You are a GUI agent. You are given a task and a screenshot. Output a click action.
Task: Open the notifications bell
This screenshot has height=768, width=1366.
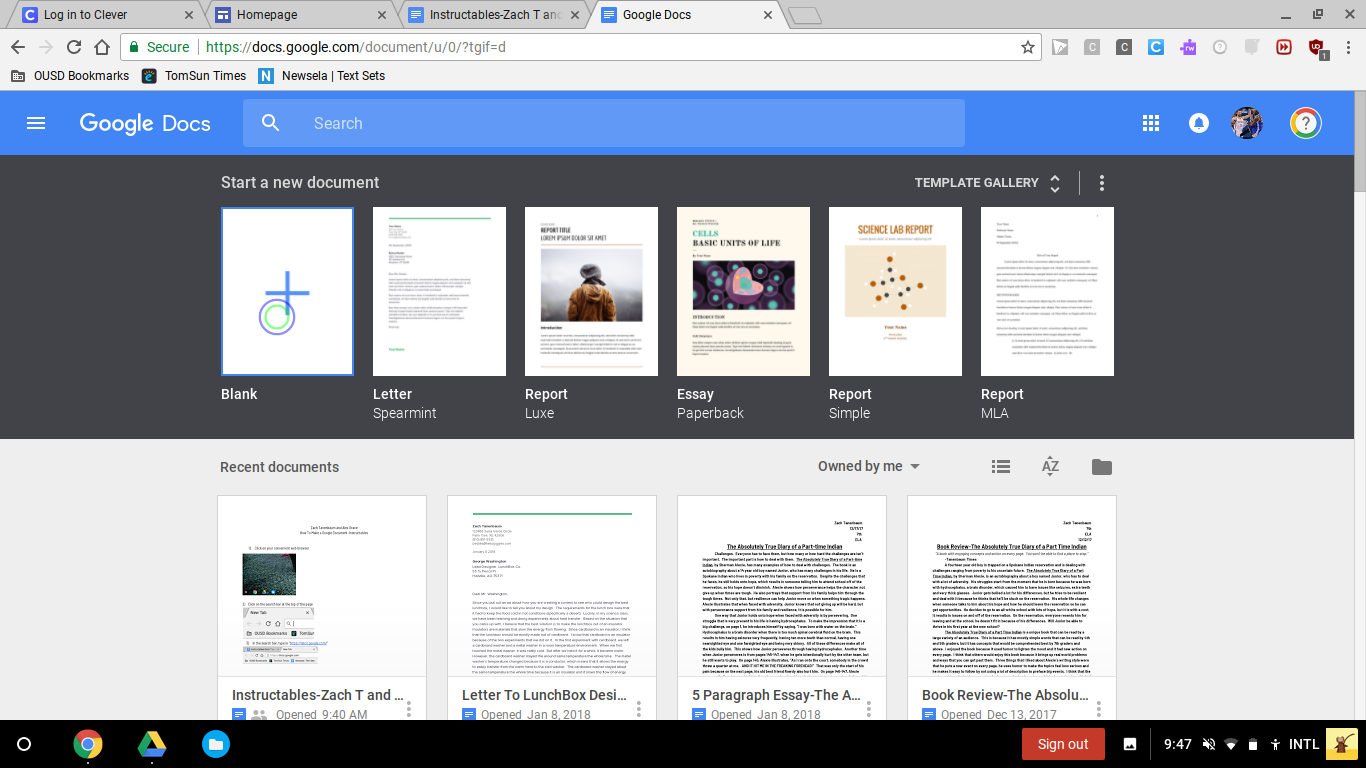pos(1198,123)
